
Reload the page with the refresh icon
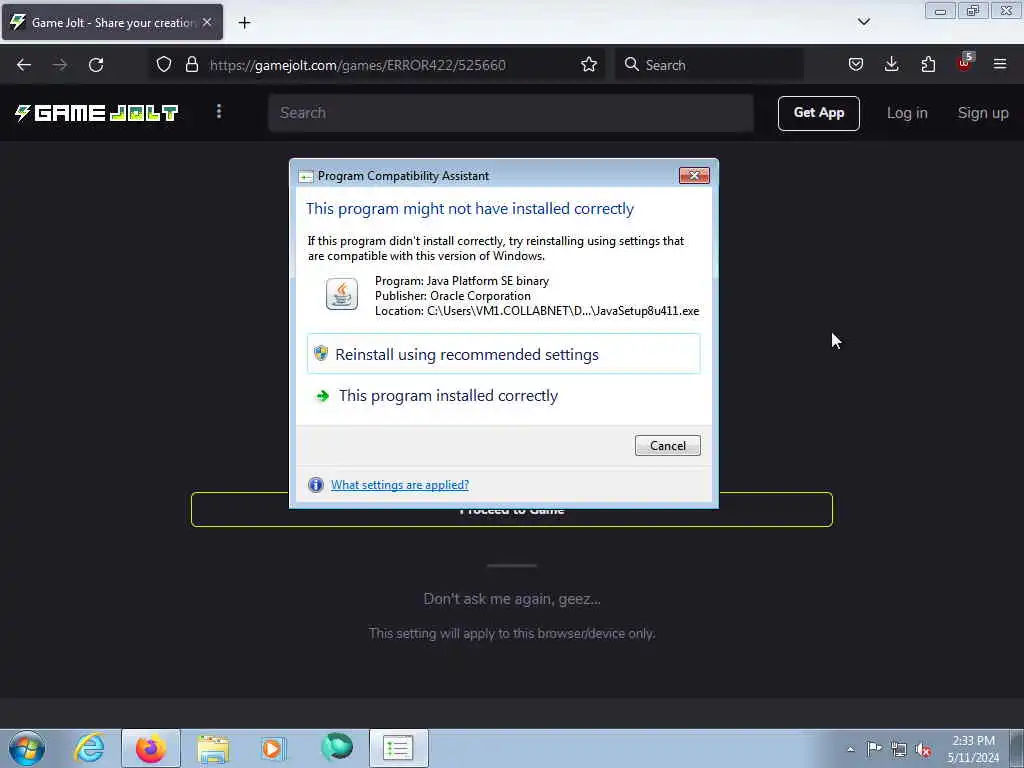coord(96,65)
